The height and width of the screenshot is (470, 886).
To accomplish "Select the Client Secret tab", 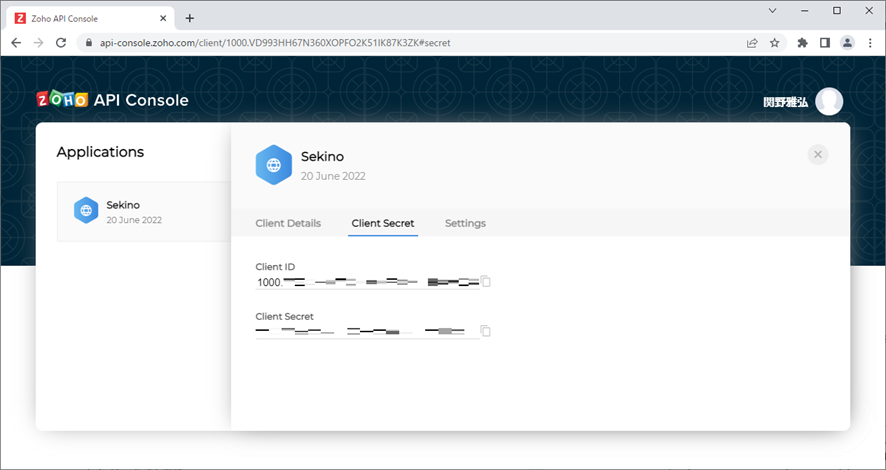I will pyautogui.click(x=383, y=223).
